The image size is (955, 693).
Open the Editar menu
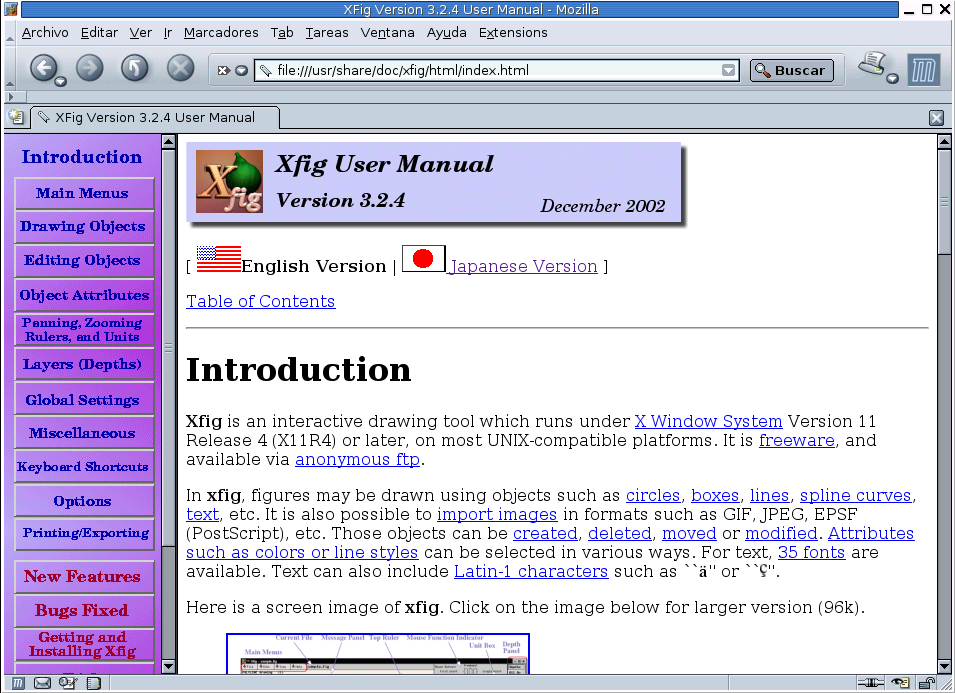coord(99,33)
